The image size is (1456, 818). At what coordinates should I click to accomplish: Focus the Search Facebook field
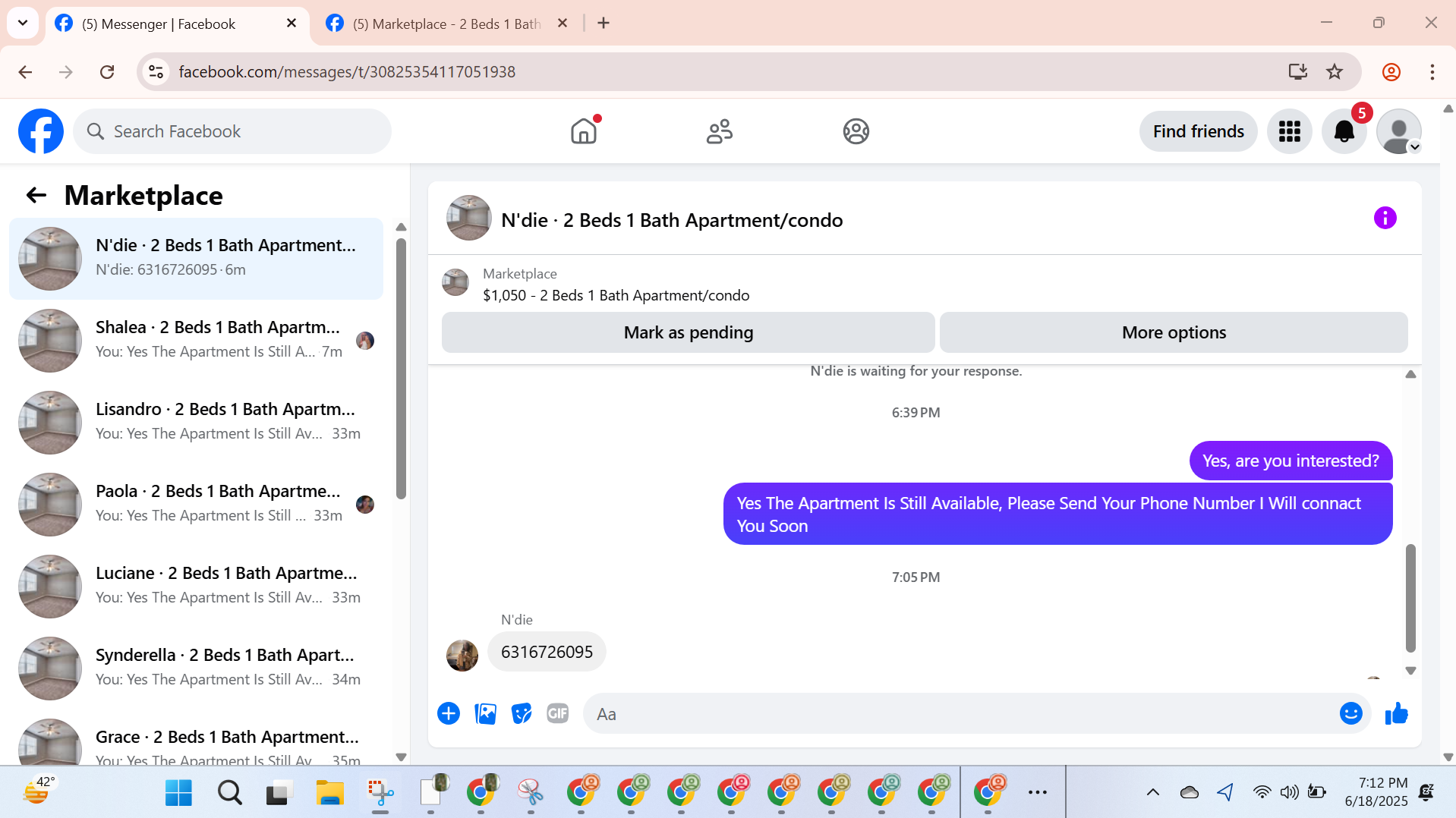click(x=232, y=131)
